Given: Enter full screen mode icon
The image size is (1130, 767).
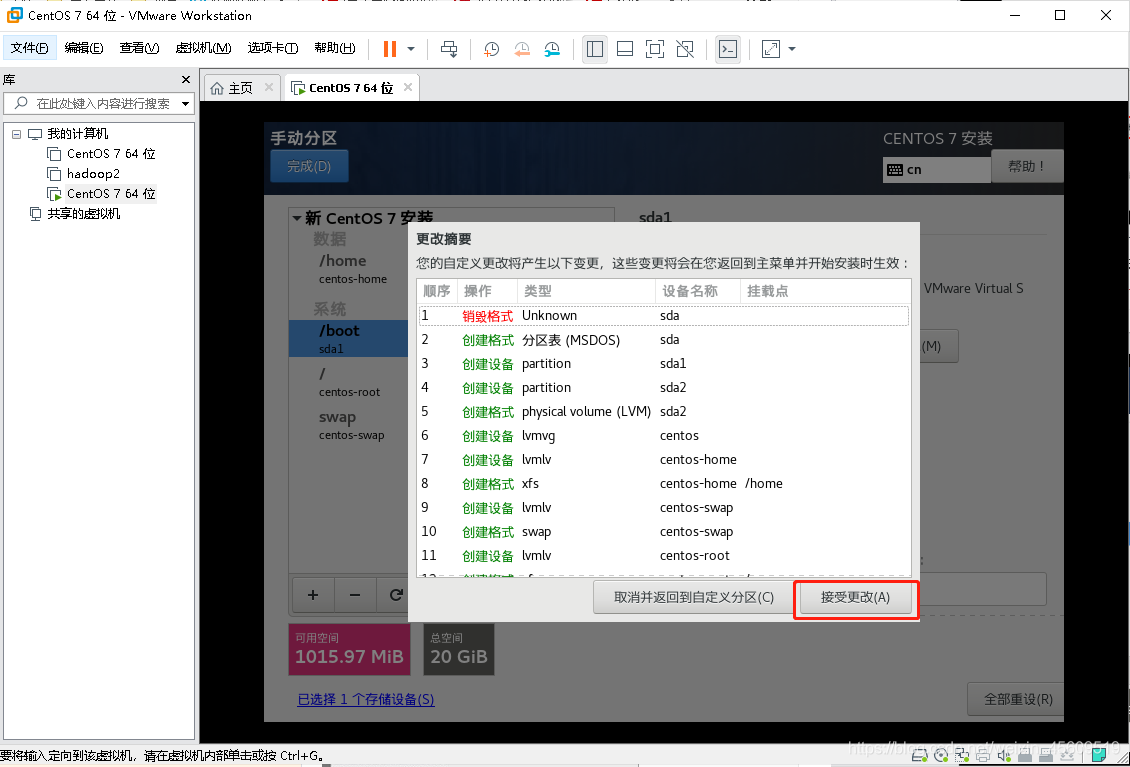Looking at the screenshot, I should (654, 49).
